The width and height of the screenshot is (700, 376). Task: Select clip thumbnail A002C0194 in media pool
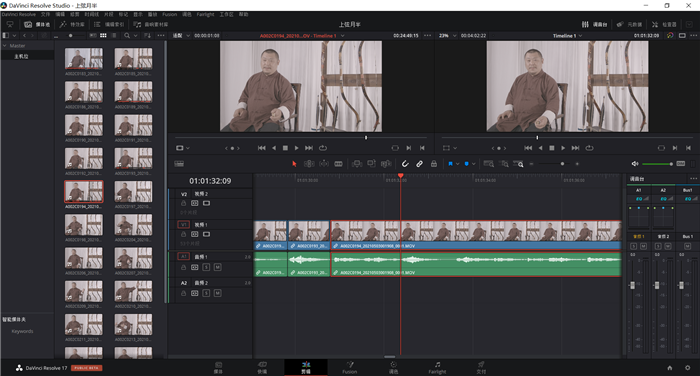pyautogui.click(x=83, y=191)
